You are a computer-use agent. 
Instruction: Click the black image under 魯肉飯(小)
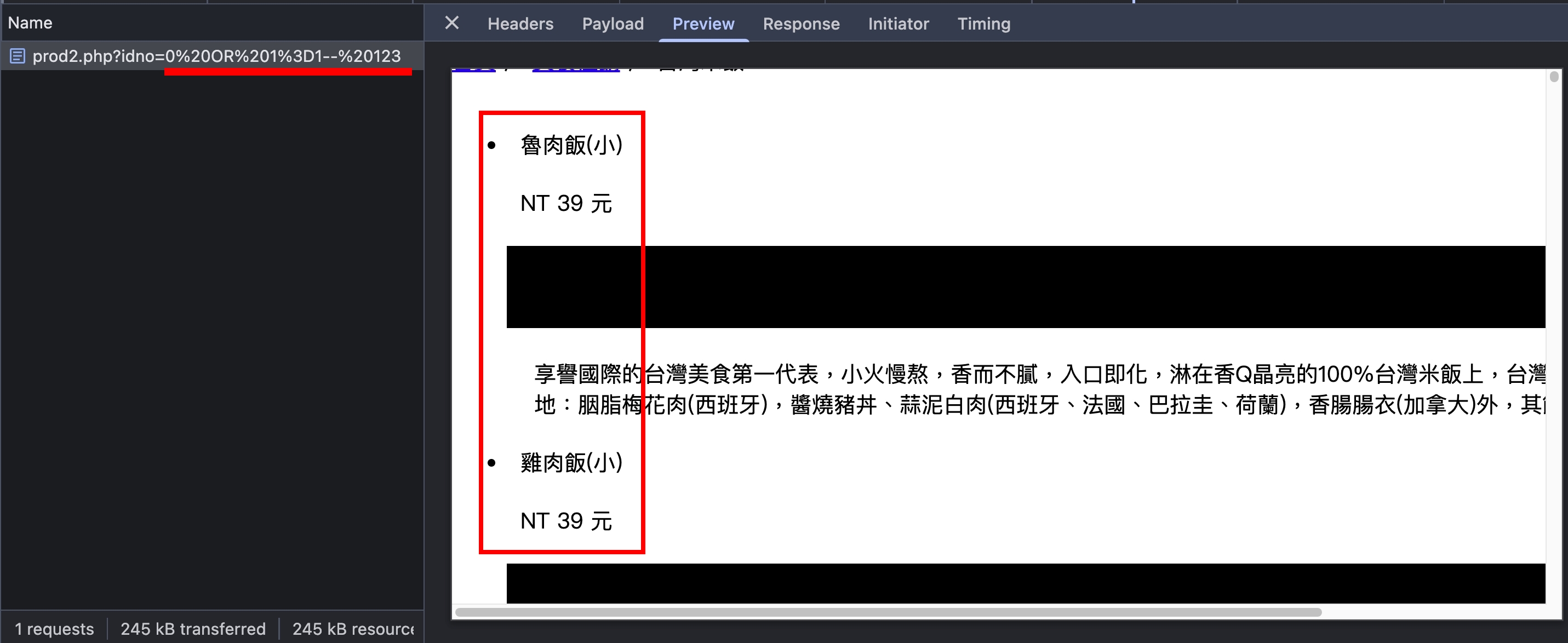(x=1026, y=286)
